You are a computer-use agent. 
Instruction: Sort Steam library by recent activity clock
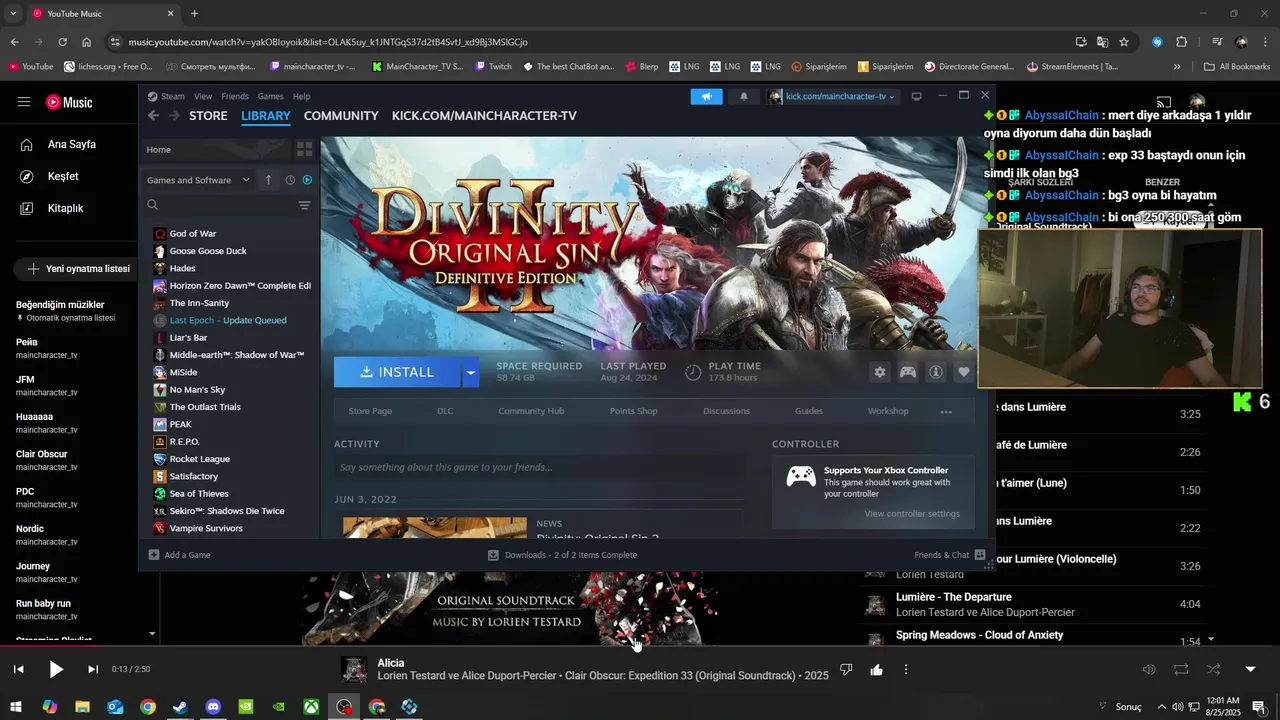click(x=290, y=180)
